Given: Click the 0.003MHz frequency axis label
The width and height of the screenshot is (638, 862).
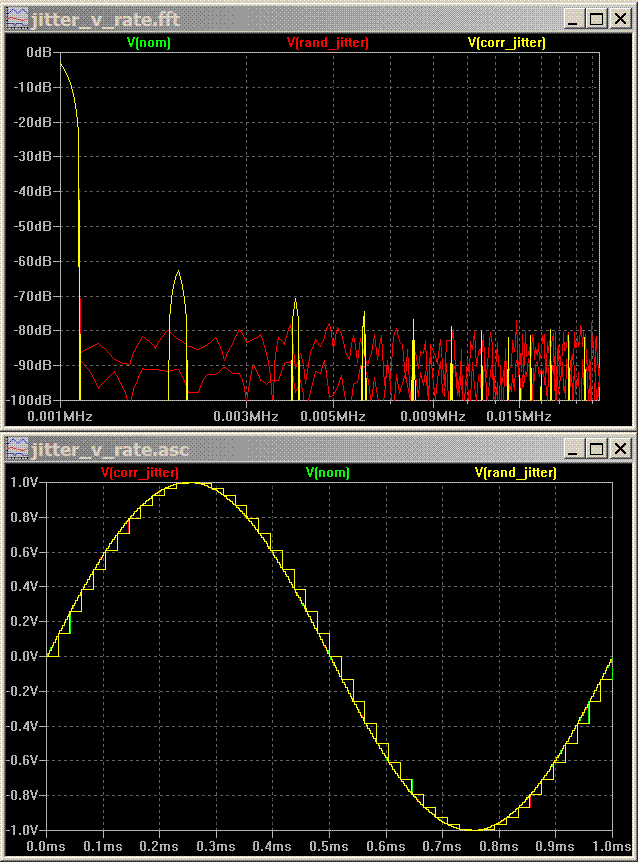Looking at the screenshot, I should (246, 417).
